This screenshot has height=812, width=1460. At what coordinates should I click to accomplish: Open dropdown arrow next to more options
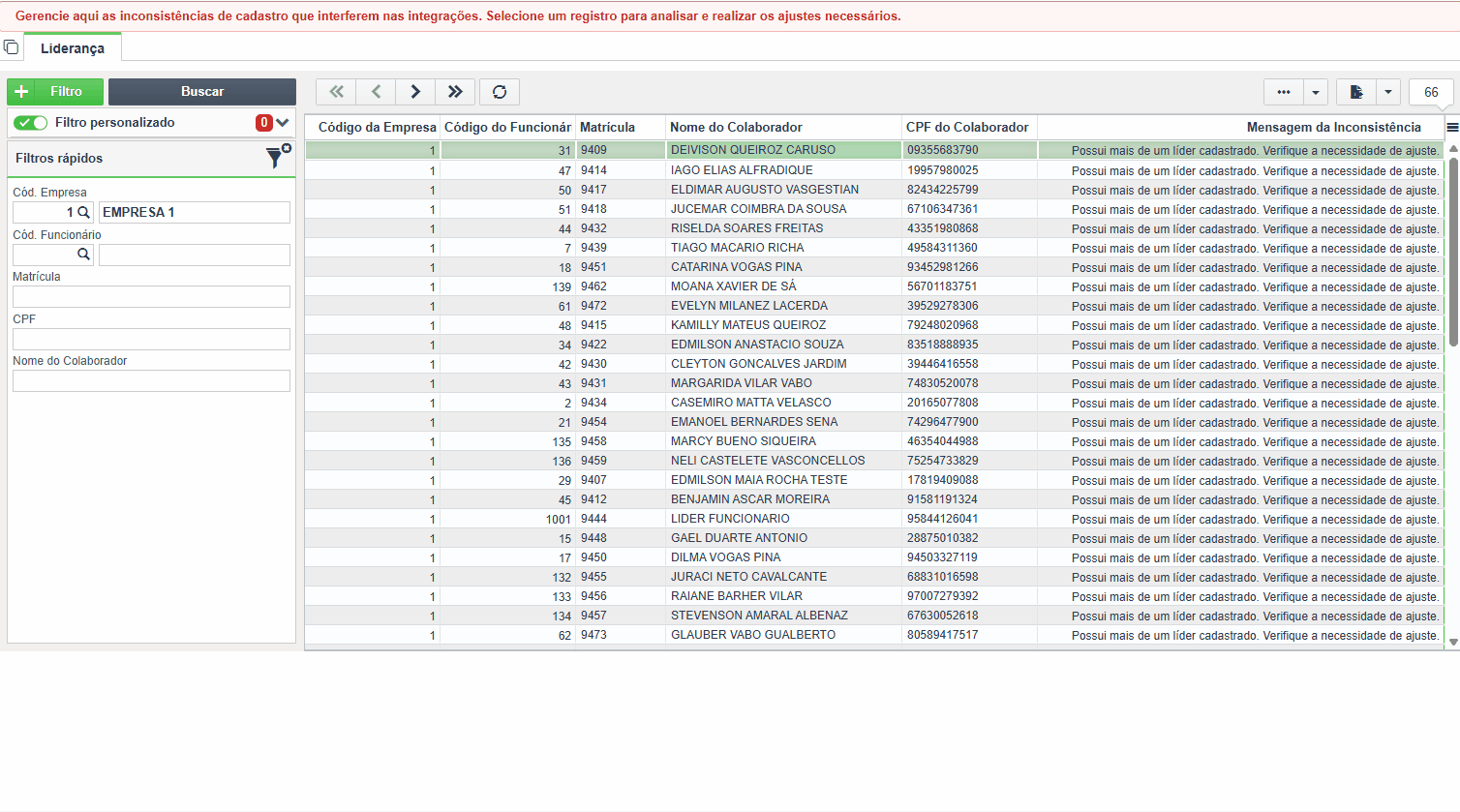(1316, 92)
